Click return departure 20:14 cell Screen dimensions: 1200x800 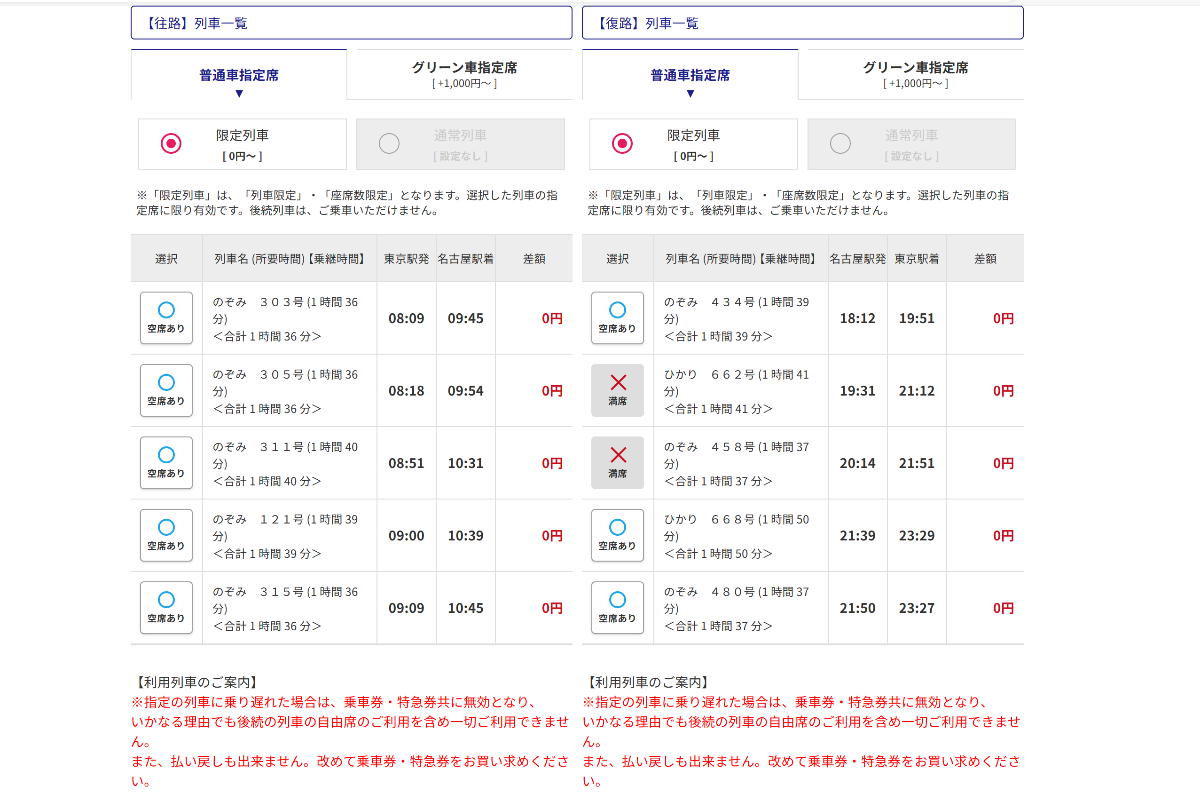coord(858,463)
